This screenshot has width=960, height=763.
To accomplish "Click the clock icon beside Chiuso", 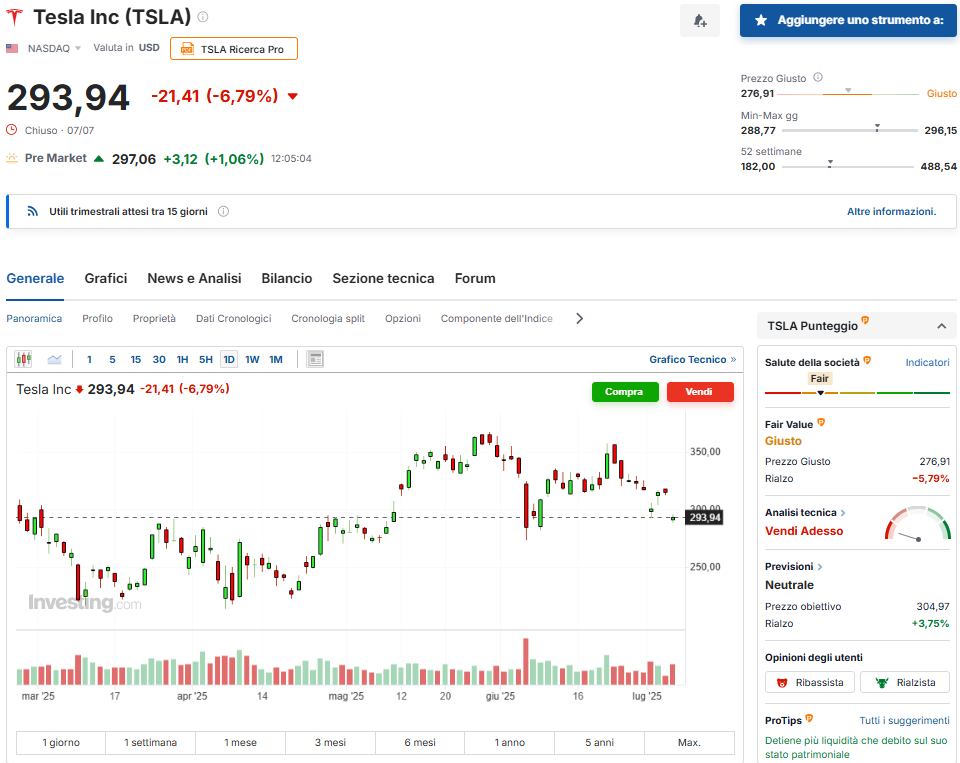I will pyautogui.click(x=12, y=130).
